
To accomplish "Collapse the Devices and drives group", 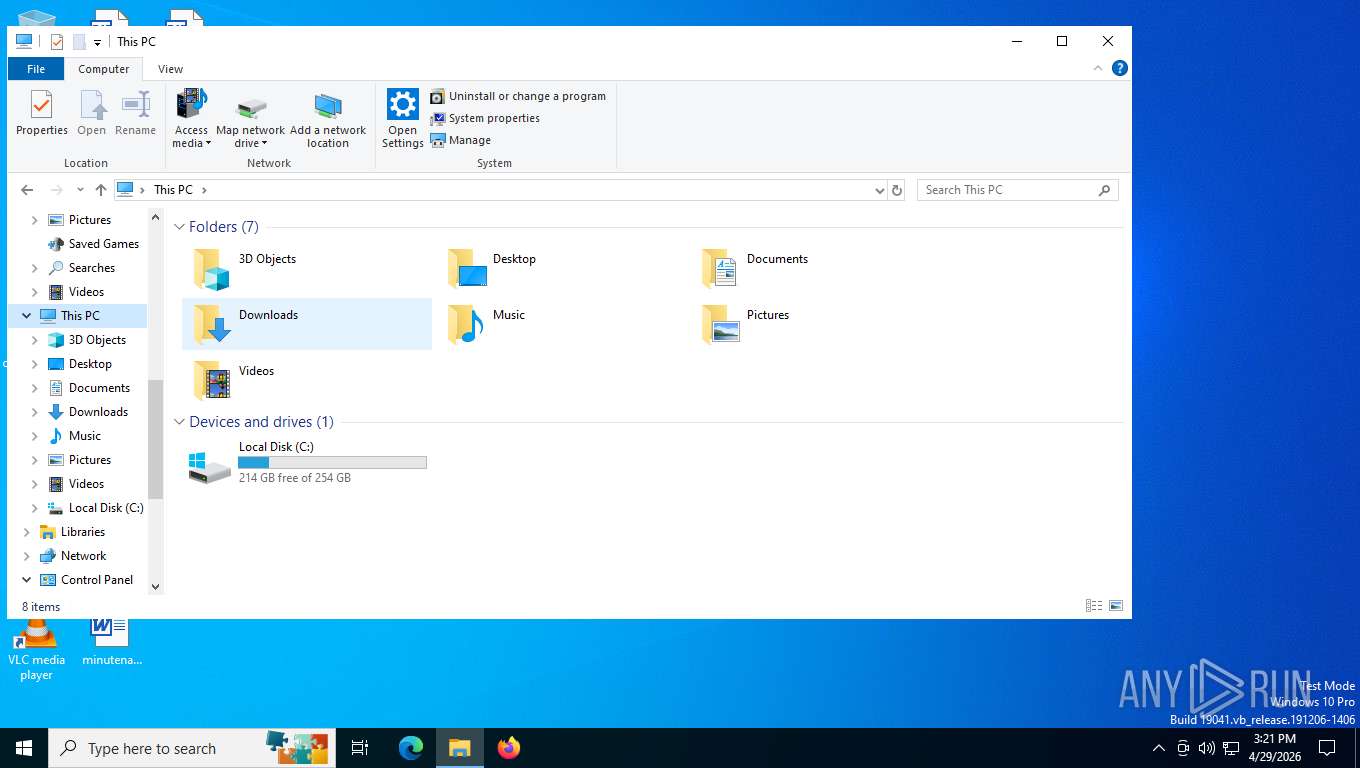I will pos(180,422).
